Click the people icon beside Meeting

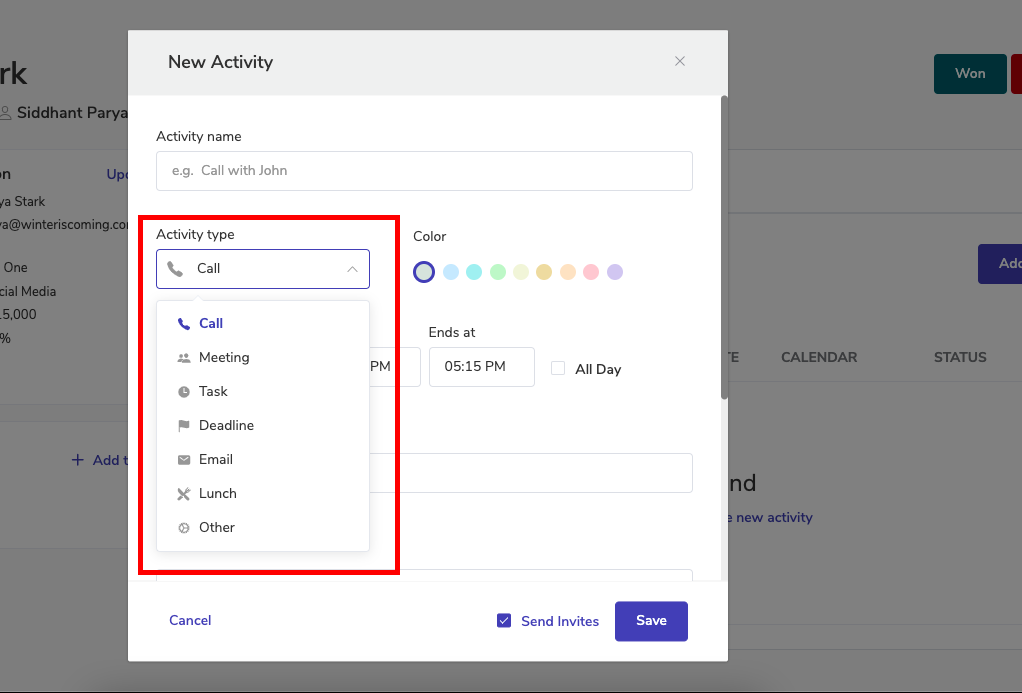click(x=183, y=358)
